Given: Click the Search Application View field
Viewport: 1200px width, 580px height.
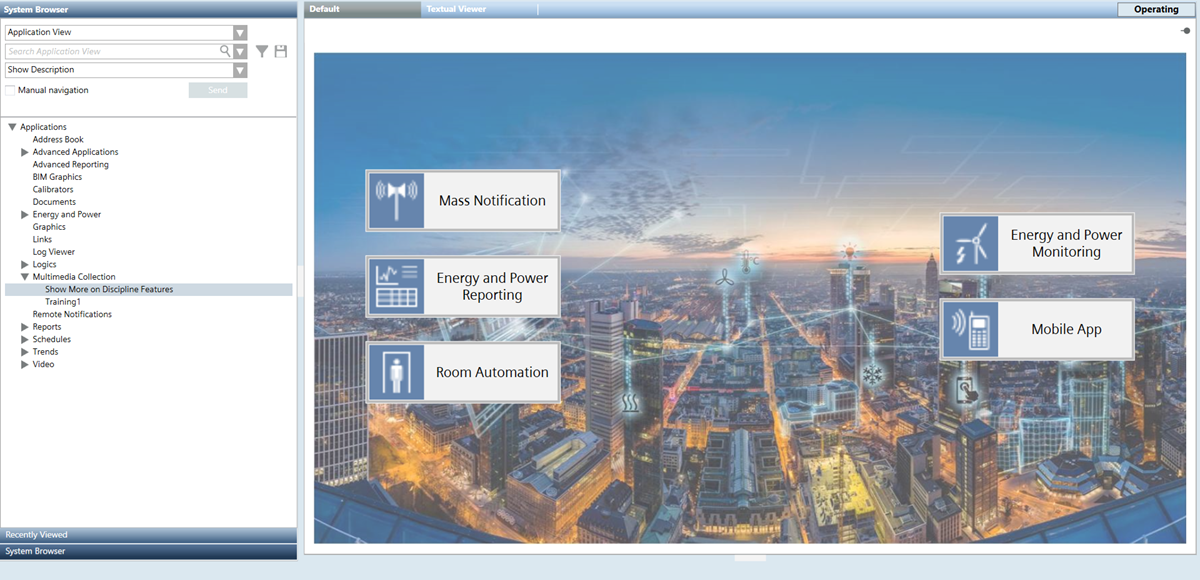Looking at the screenshot, I should 110,51.
